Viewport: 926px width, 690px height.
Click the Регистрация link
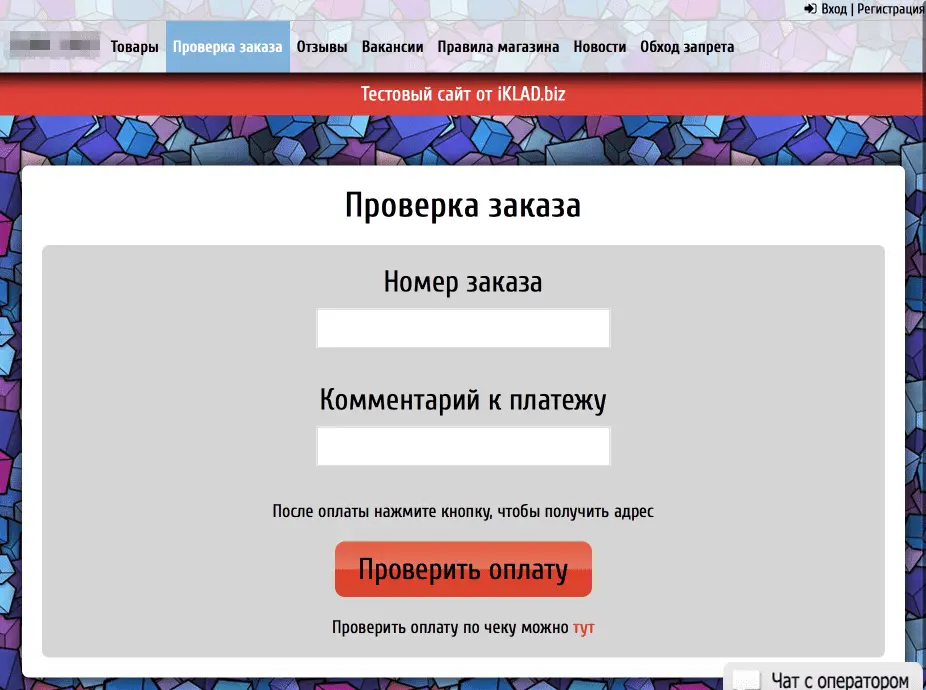890,9
